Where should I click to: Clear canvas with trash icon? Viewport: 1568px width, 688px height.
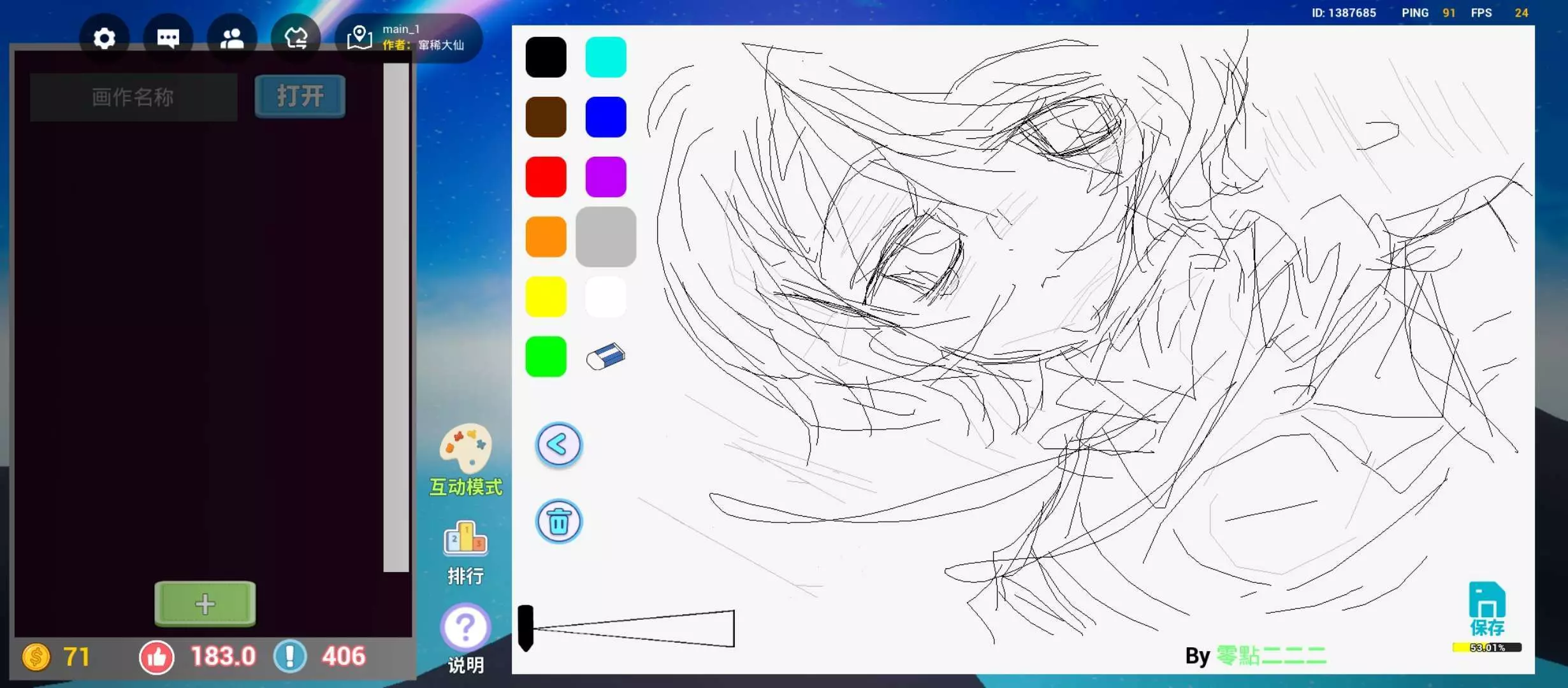point(558,522)
